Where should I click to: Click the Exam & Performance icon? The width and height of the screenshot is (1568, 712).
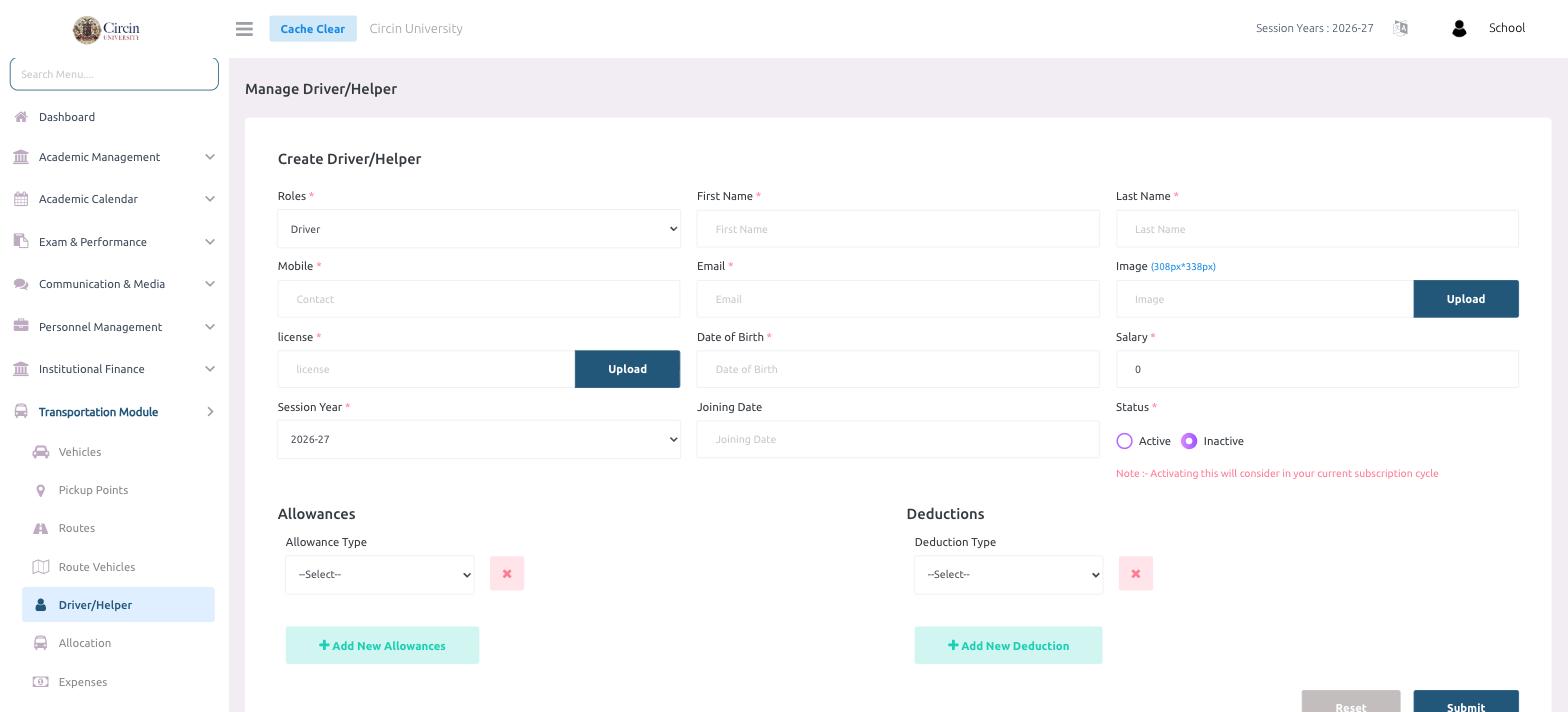[x=21, y=241]
